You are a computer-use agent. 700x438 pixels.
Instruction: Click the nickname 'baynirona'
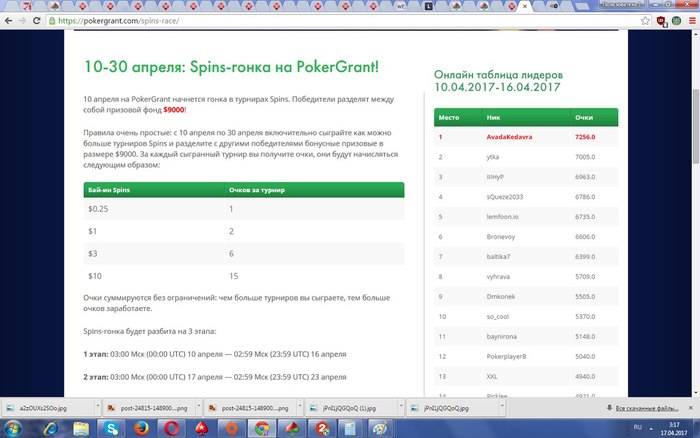point(502,337)
